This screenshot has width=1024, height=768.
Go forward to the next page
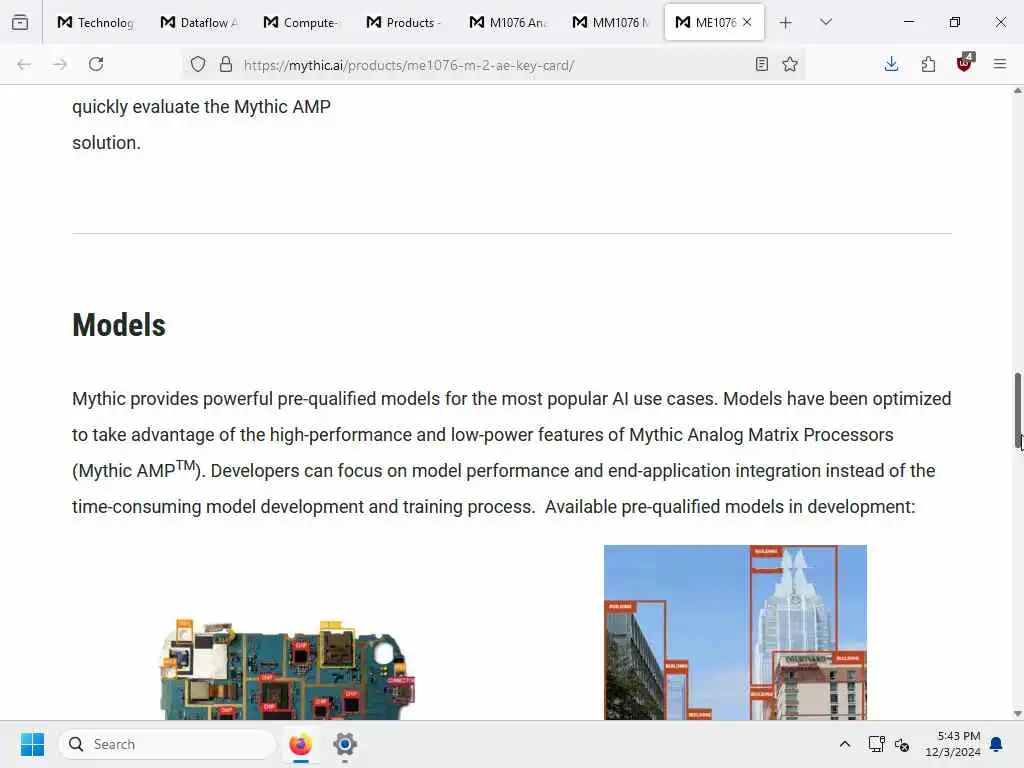(x=60, y=64)
